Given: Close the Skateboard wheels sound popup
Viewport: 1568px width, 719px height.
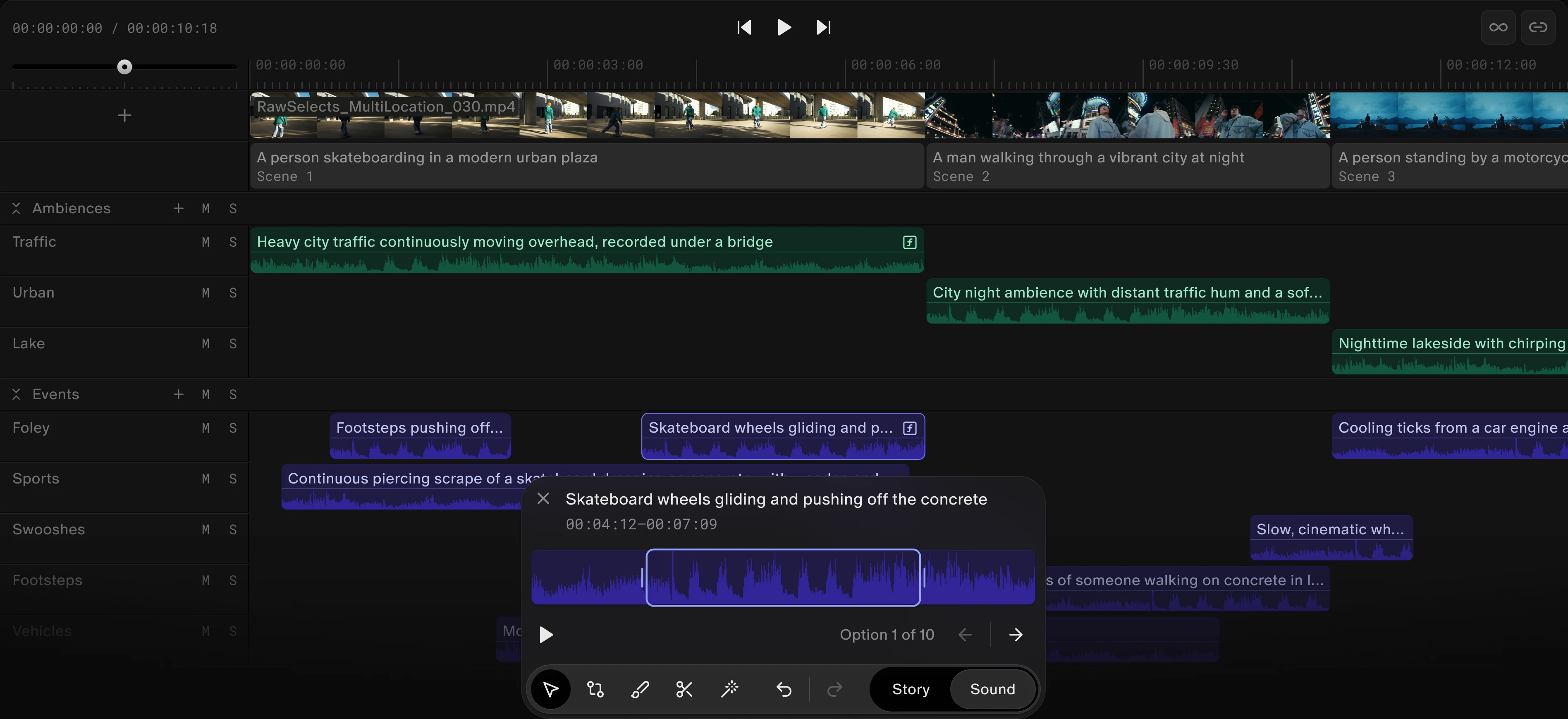Looking at the screenshot, I should [x=544, y=499].
